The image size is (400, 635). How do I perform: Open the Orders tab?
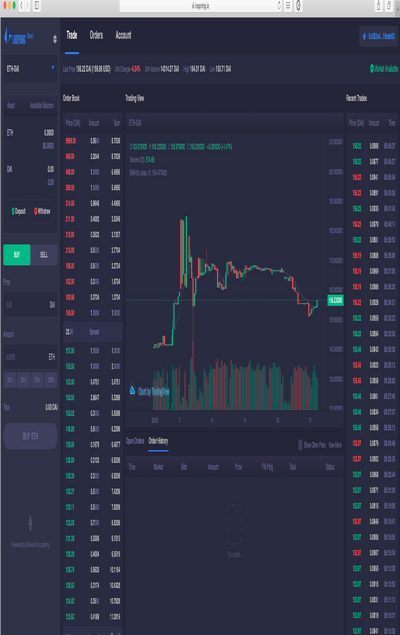point(96,35)
